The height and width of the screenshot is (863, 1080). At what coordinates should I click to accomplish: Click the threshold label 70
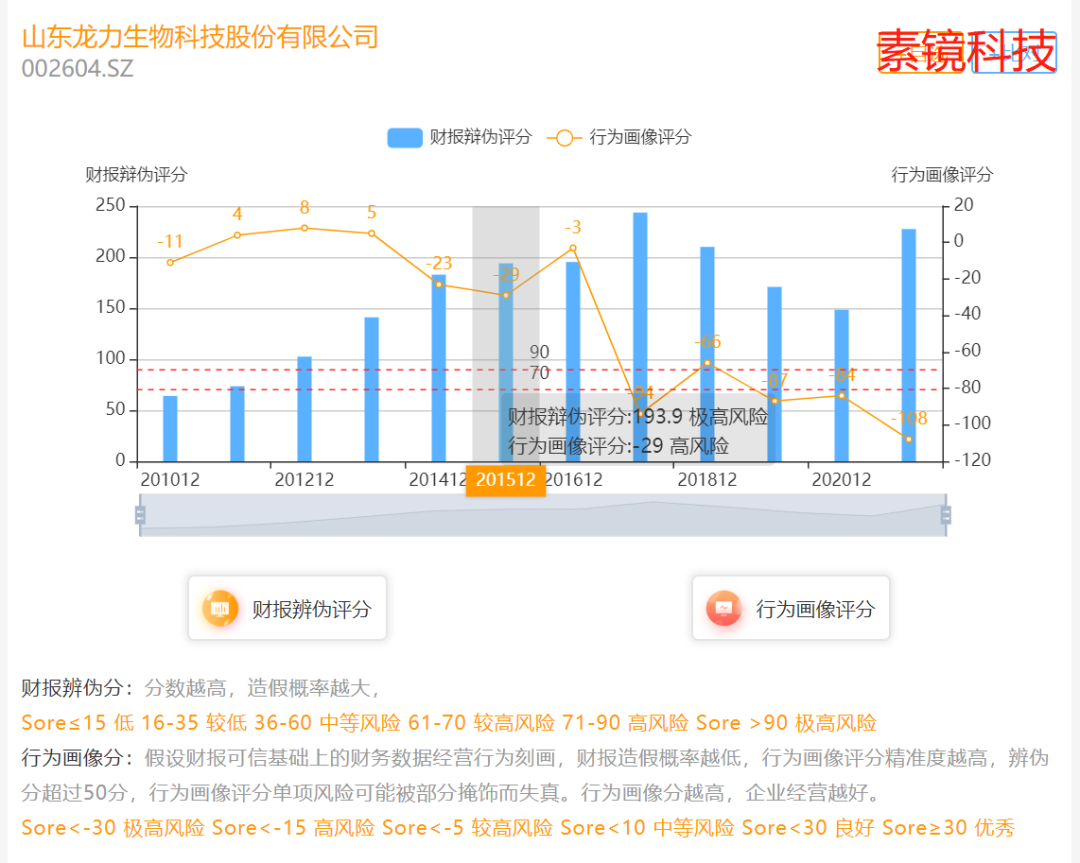pyautogui.click(x=539, y=373)
